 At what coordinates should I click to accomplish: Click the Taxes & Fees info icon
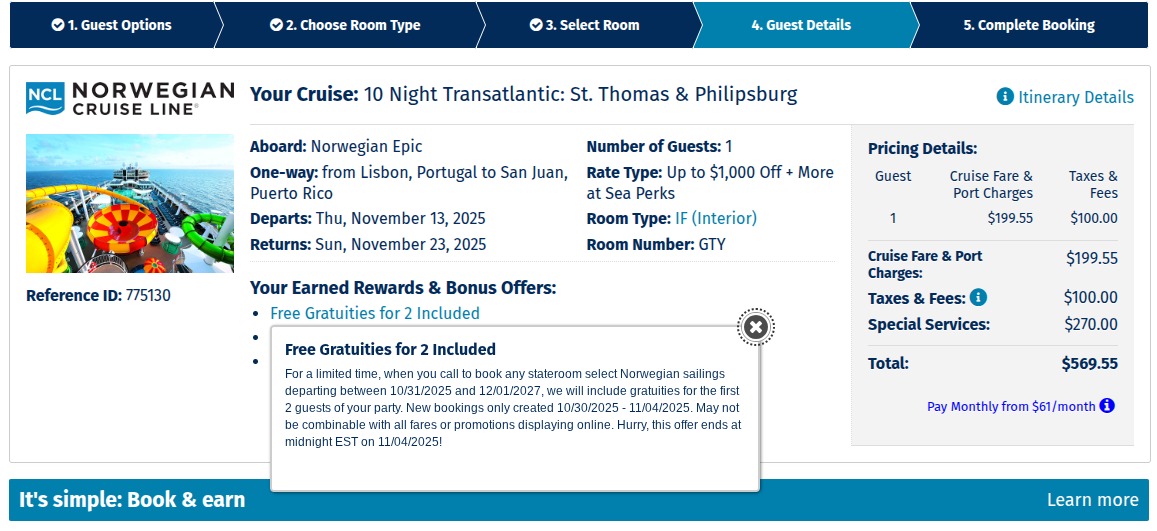[978, 297]
